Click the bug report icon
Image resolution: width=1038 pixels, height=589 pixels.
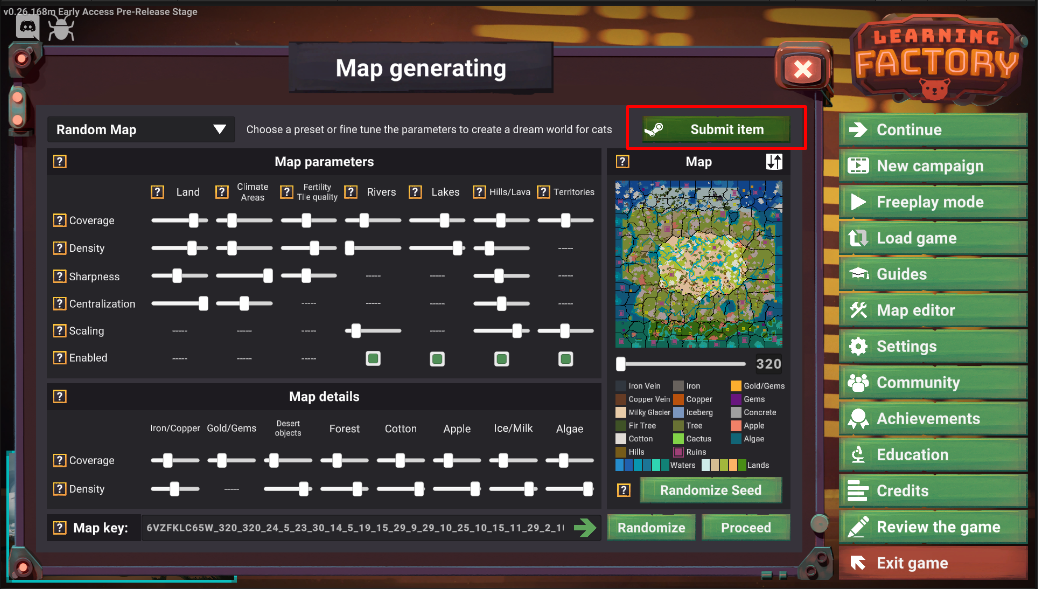(x=61, y=28)
